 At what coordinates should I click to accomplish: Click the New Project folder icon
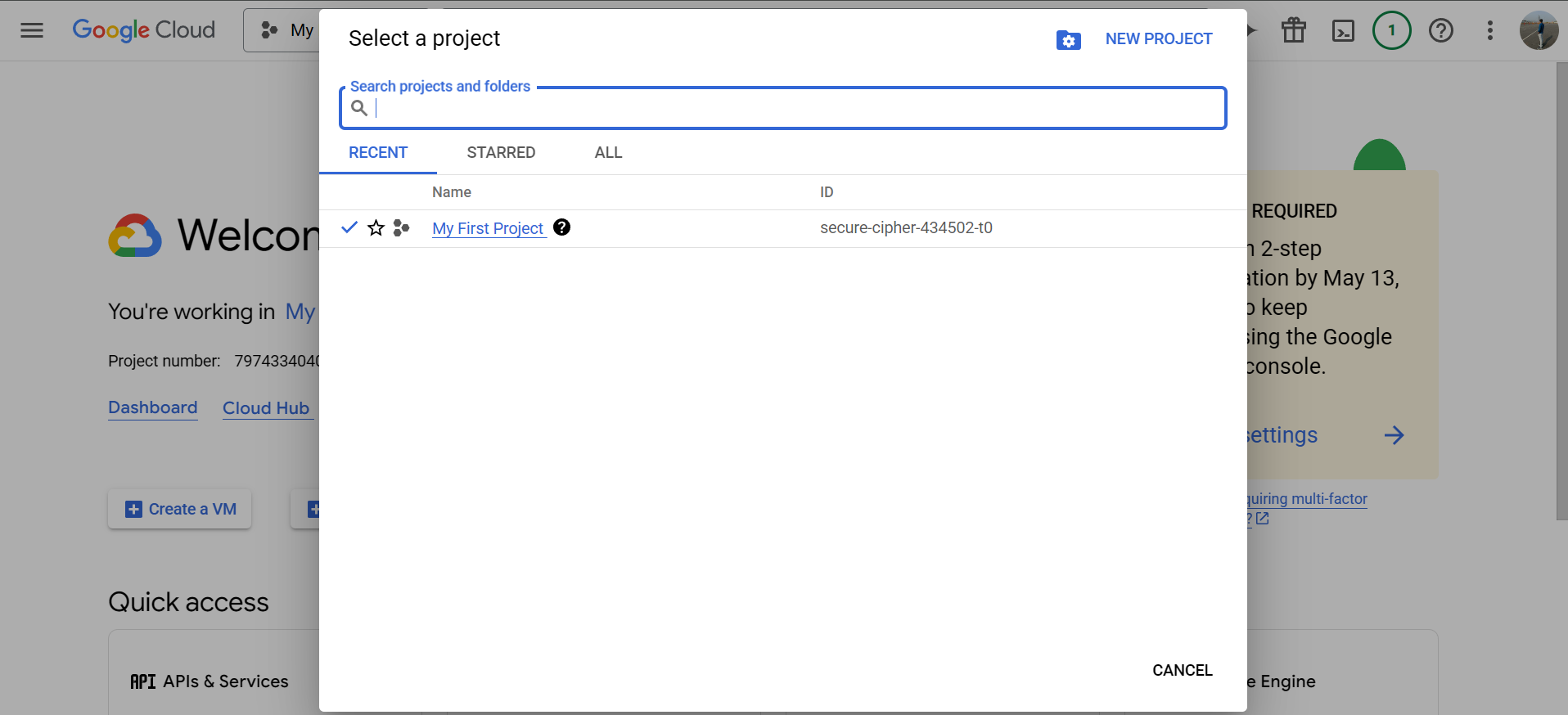(1068, 39)
